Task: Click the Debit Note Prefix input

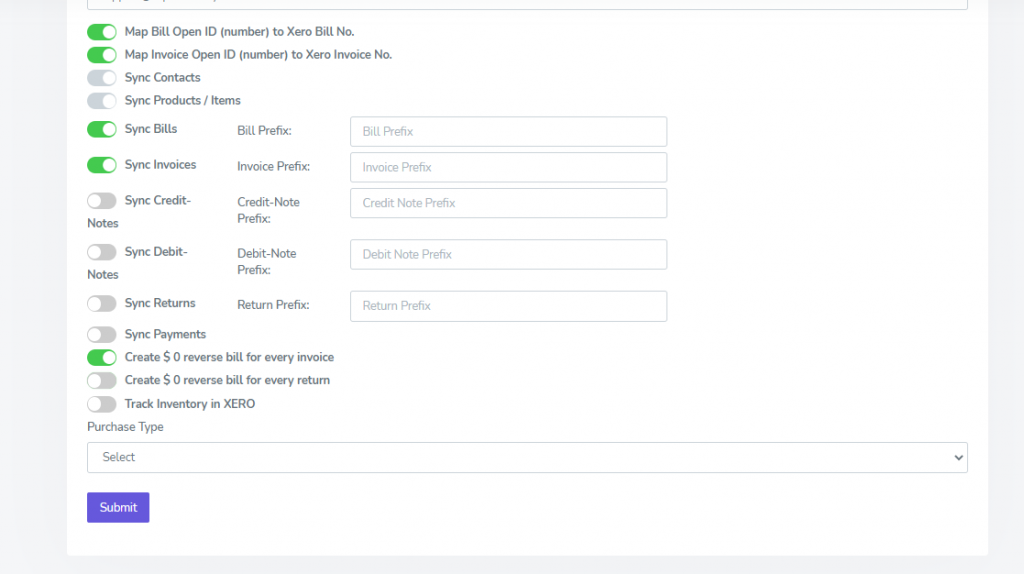Action: click(508, 254)
